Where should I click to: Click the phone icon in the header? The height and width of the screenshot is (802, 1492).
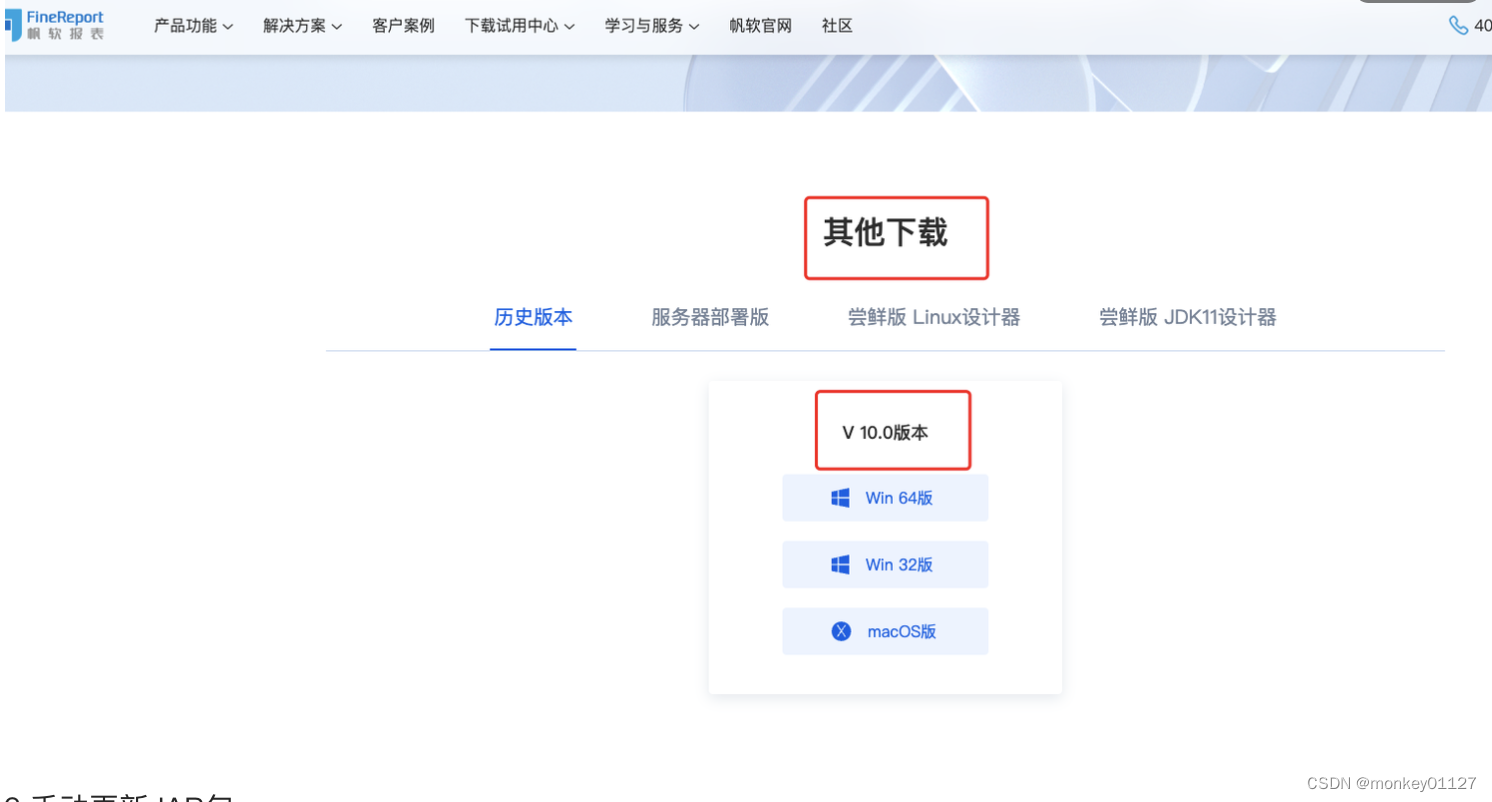[x=1459, y=25]
